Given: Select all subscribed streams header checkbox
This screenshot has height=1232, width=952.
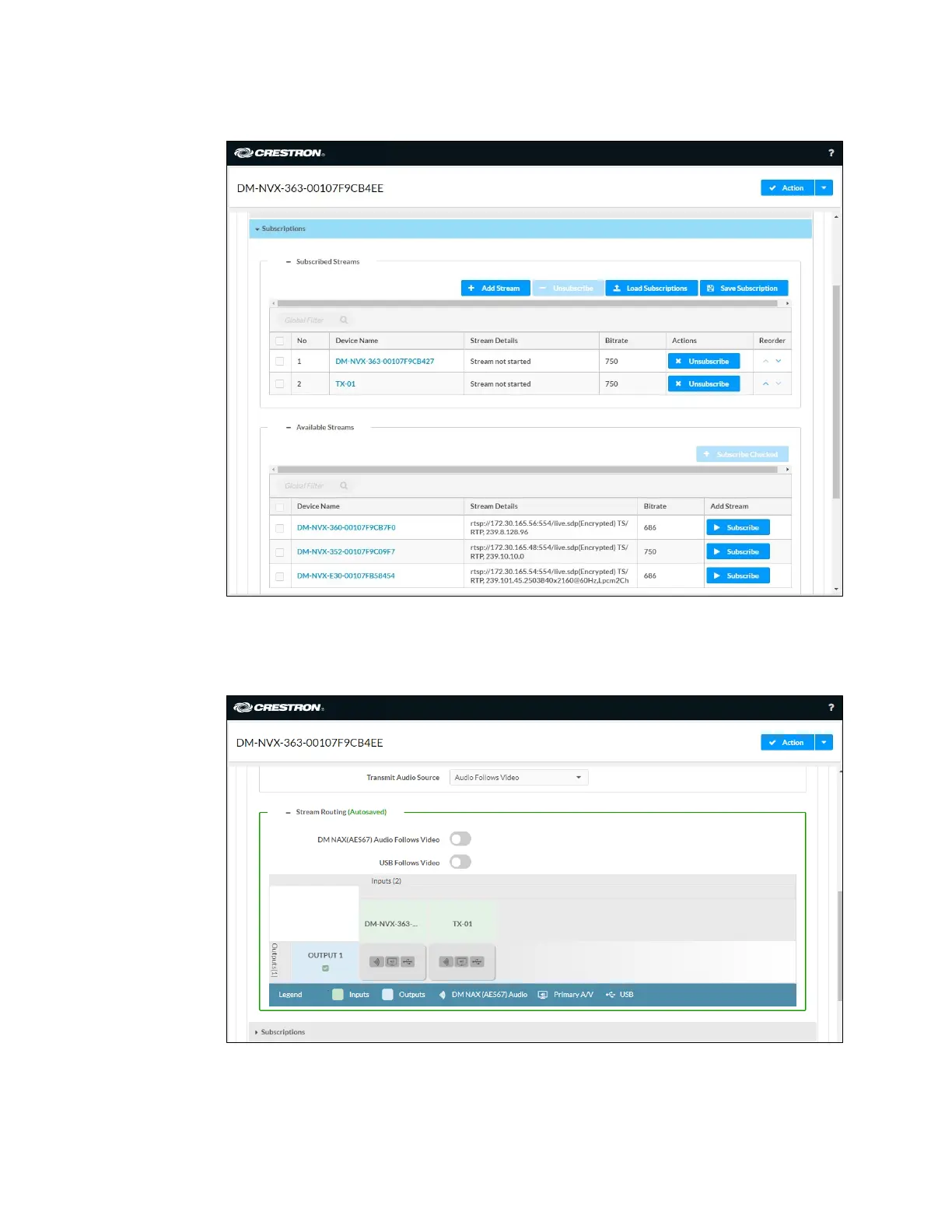Looking at the screenshot, I should pyautogui.click(x=279, y=341).
